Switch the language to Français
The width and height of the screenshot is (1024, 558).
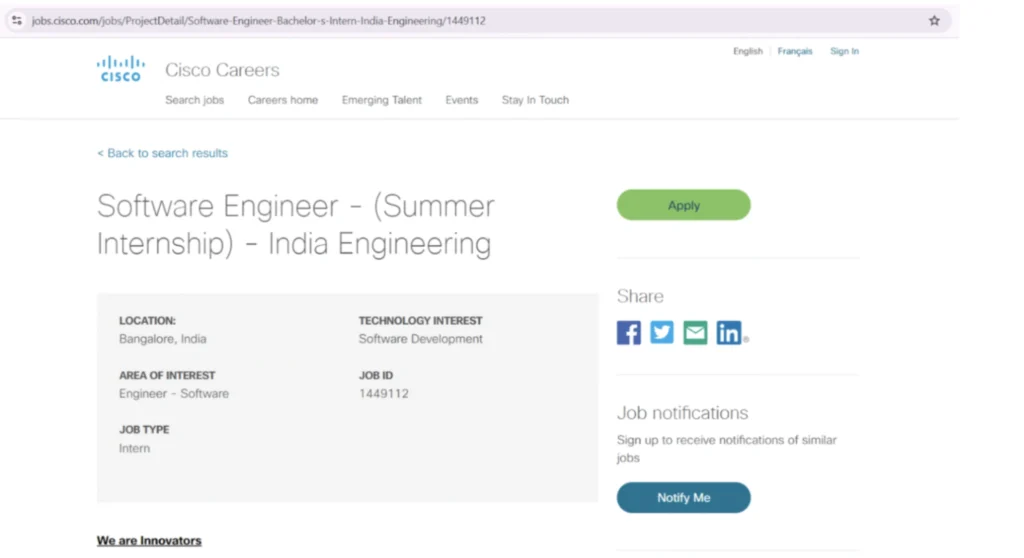795,51
